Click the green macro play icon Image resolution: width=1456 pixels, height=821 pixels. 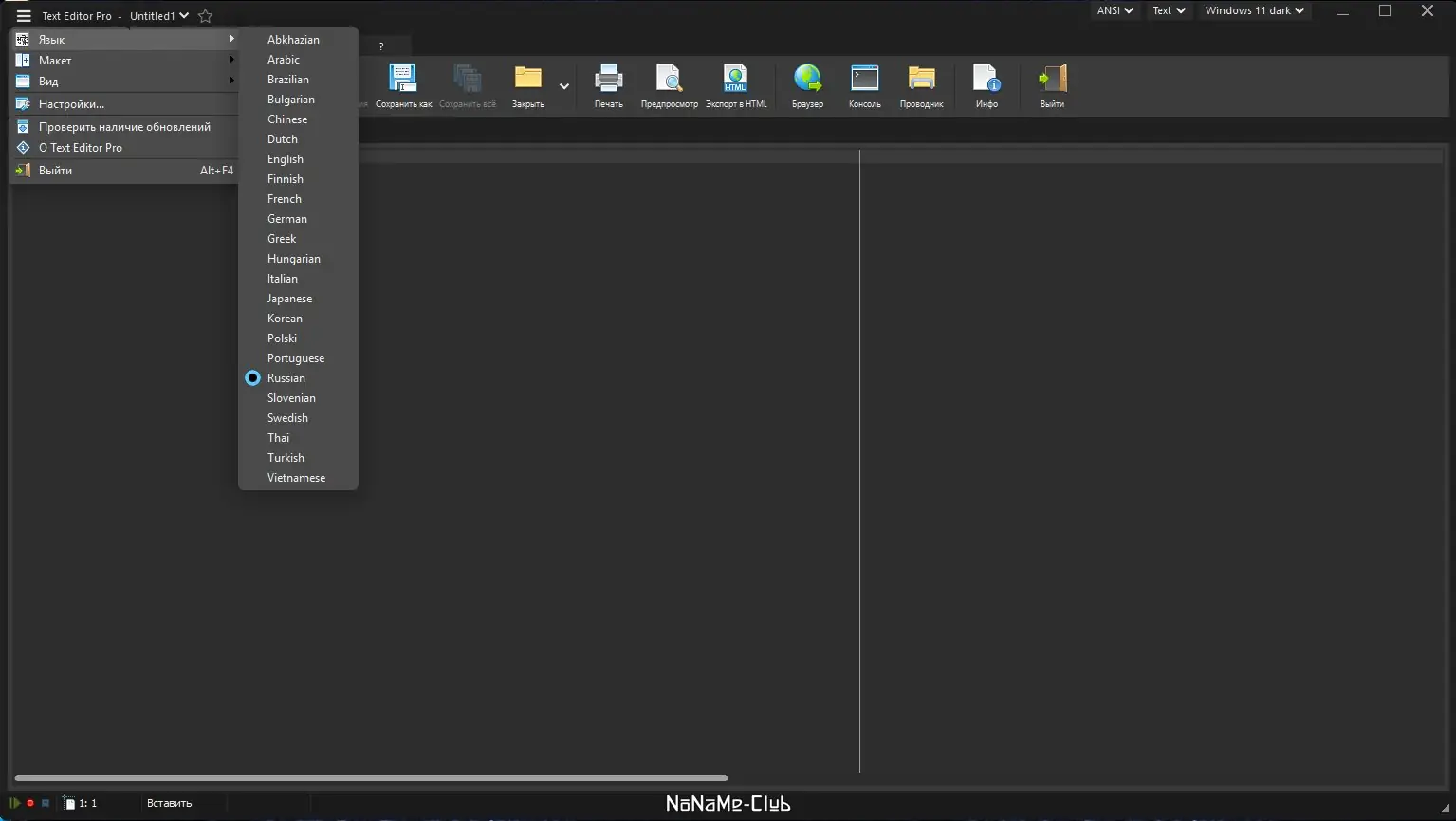(x=15, y=803)
